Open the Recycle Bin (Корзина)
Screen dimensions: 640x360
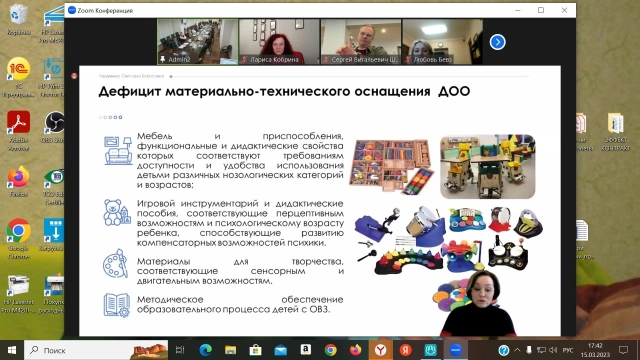point(18,18)
